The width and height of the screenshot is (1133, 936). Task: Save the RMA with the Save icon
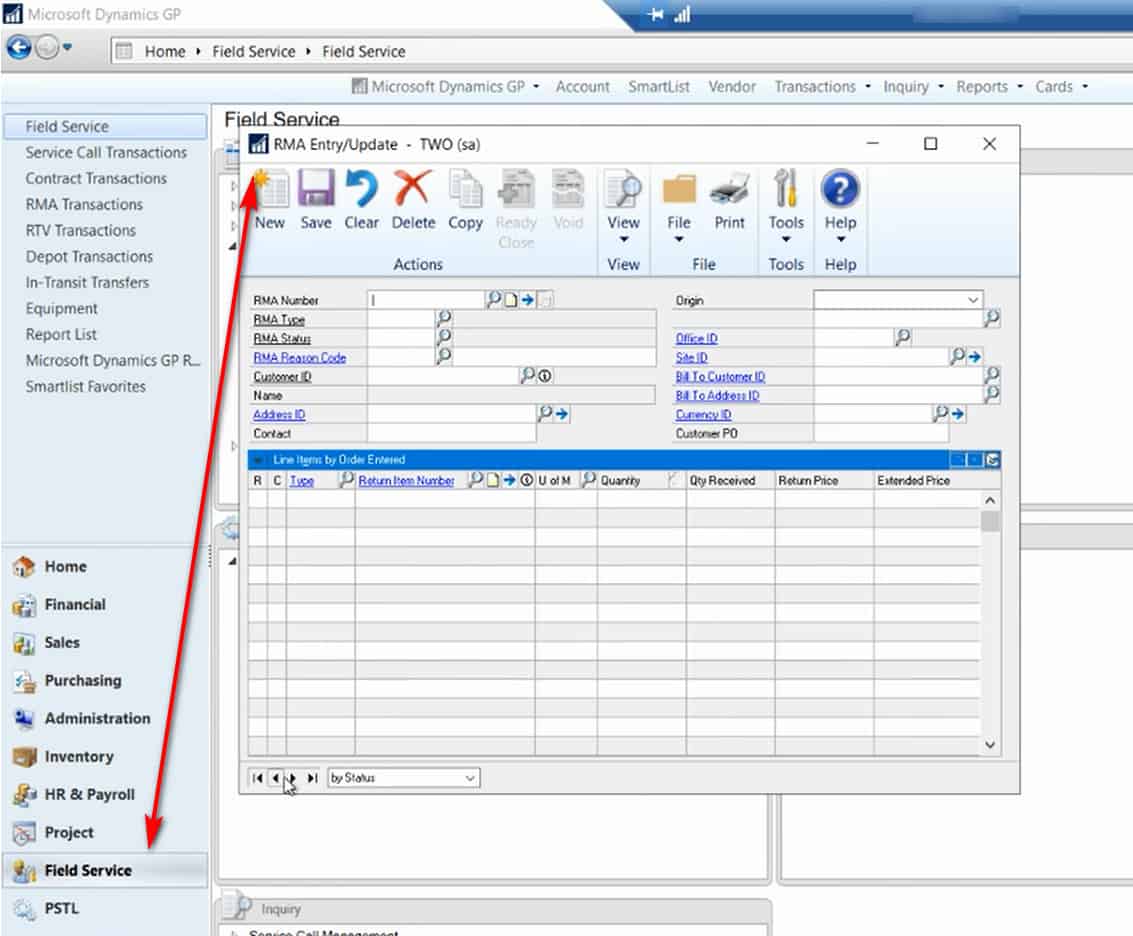316,189
